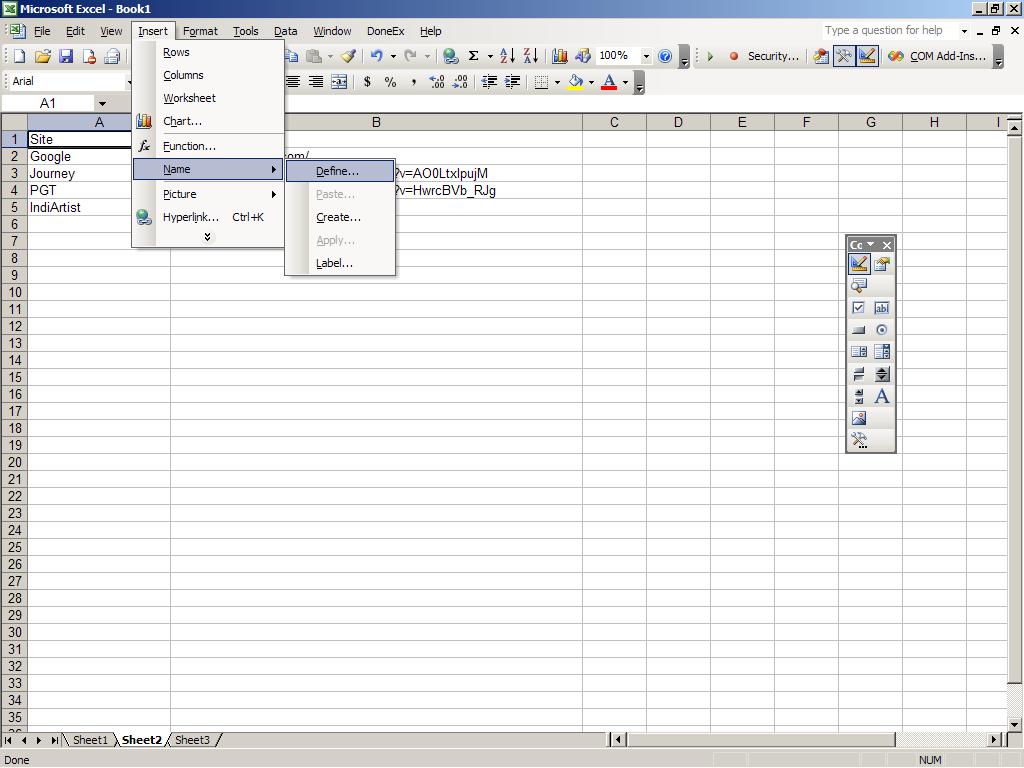This screenshot has width=1024, height=768.
Task: Click the AutoSum icon
Action: click(473, 56)
